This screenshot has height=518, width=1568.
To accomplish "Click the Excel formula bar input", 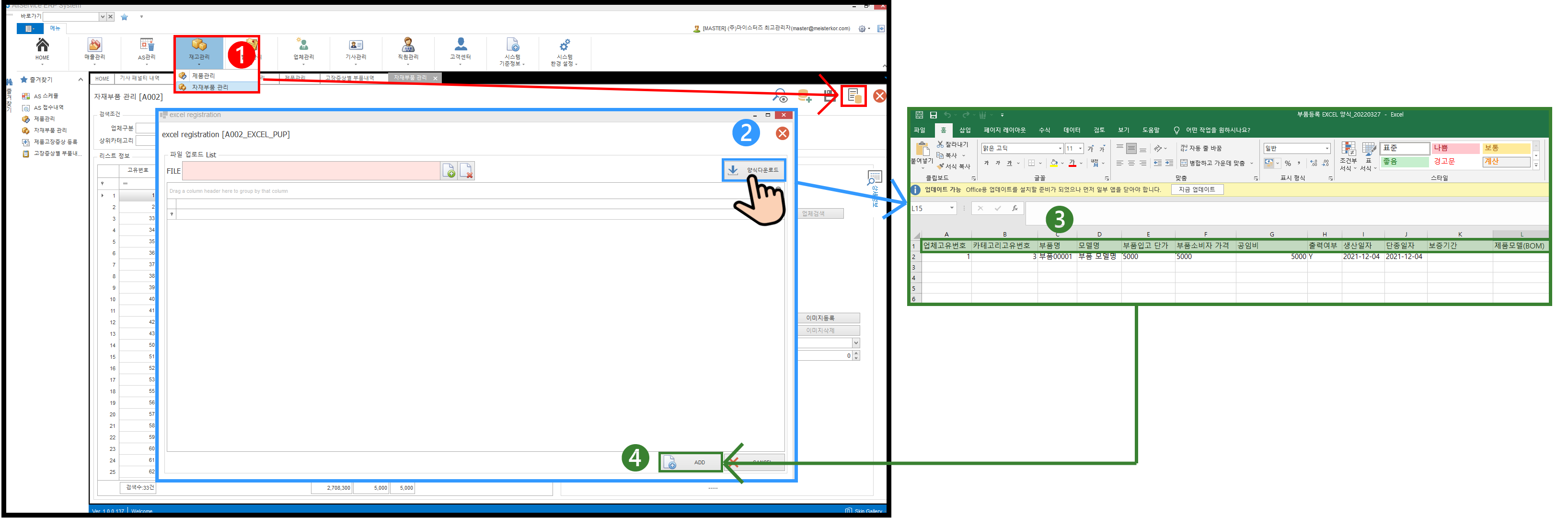I will coord(1286,212).
